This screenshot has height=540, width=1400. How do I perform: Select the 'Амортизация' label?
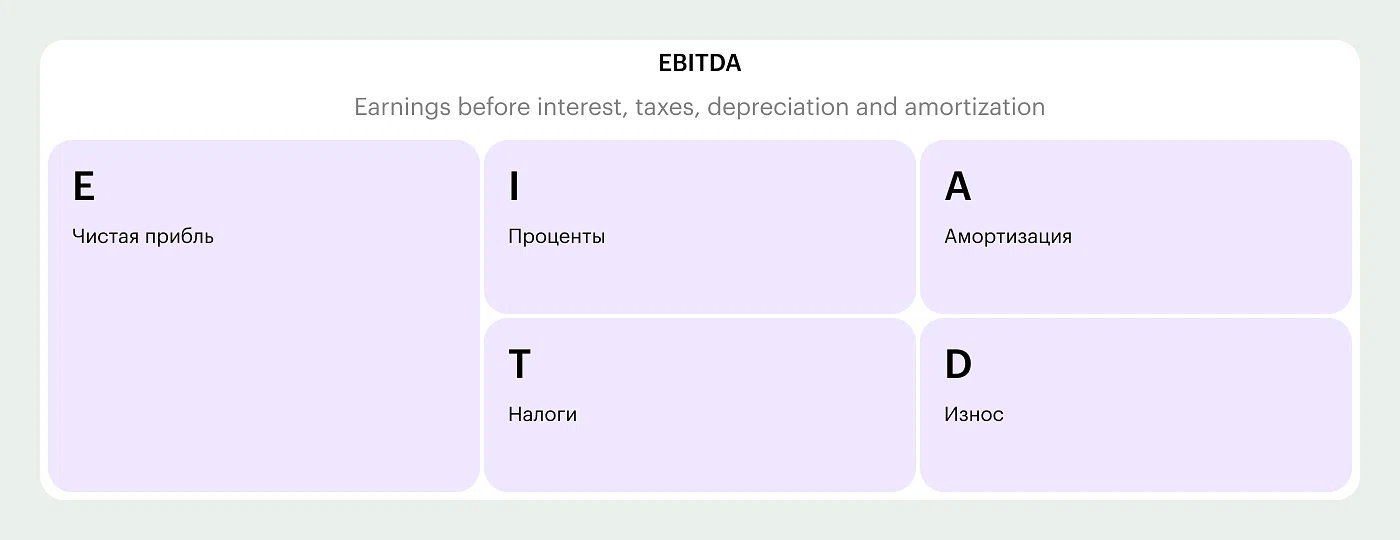[1007, 237]
